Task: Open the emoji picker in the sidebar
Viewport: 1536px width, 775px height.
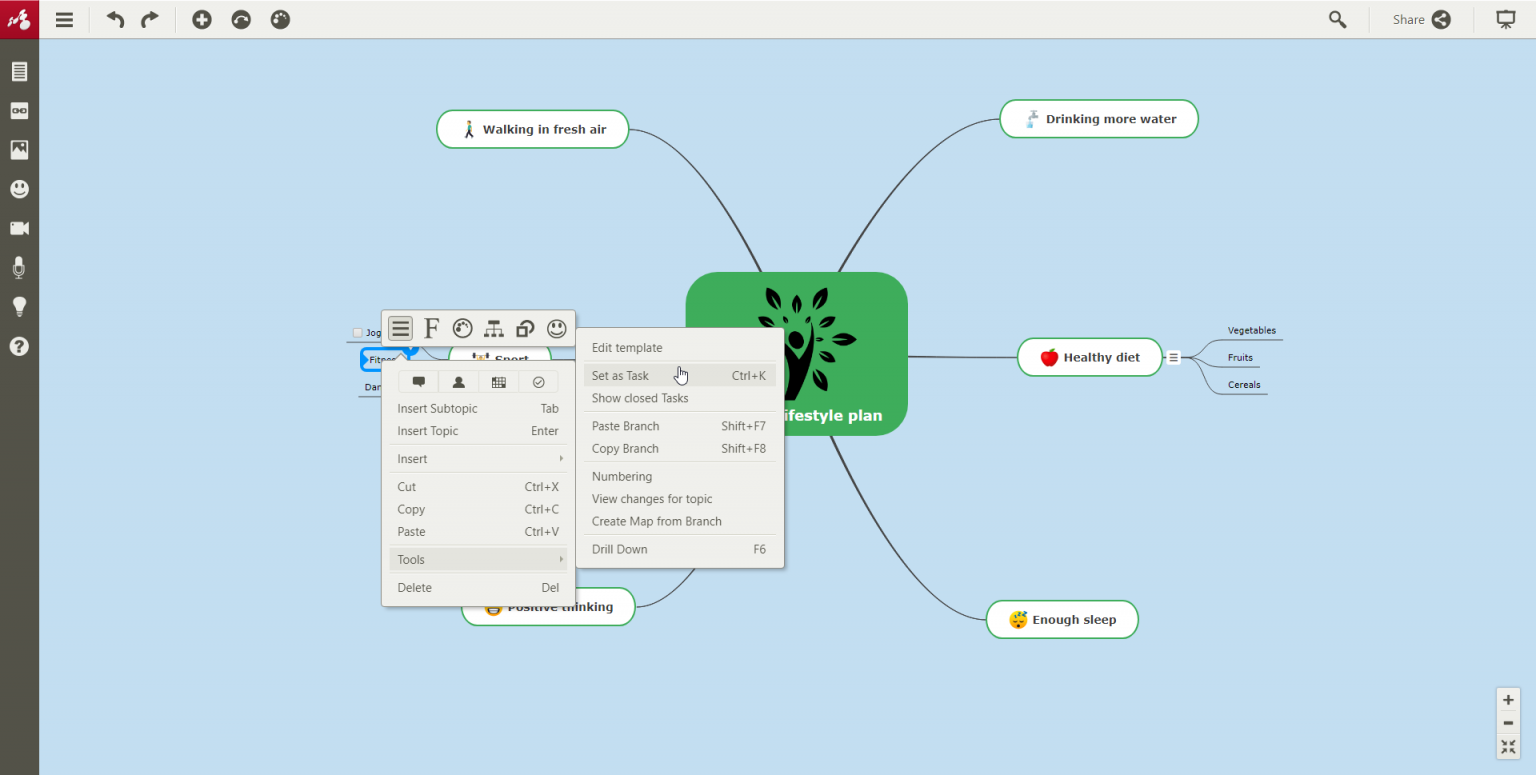Action: point(19,188)
